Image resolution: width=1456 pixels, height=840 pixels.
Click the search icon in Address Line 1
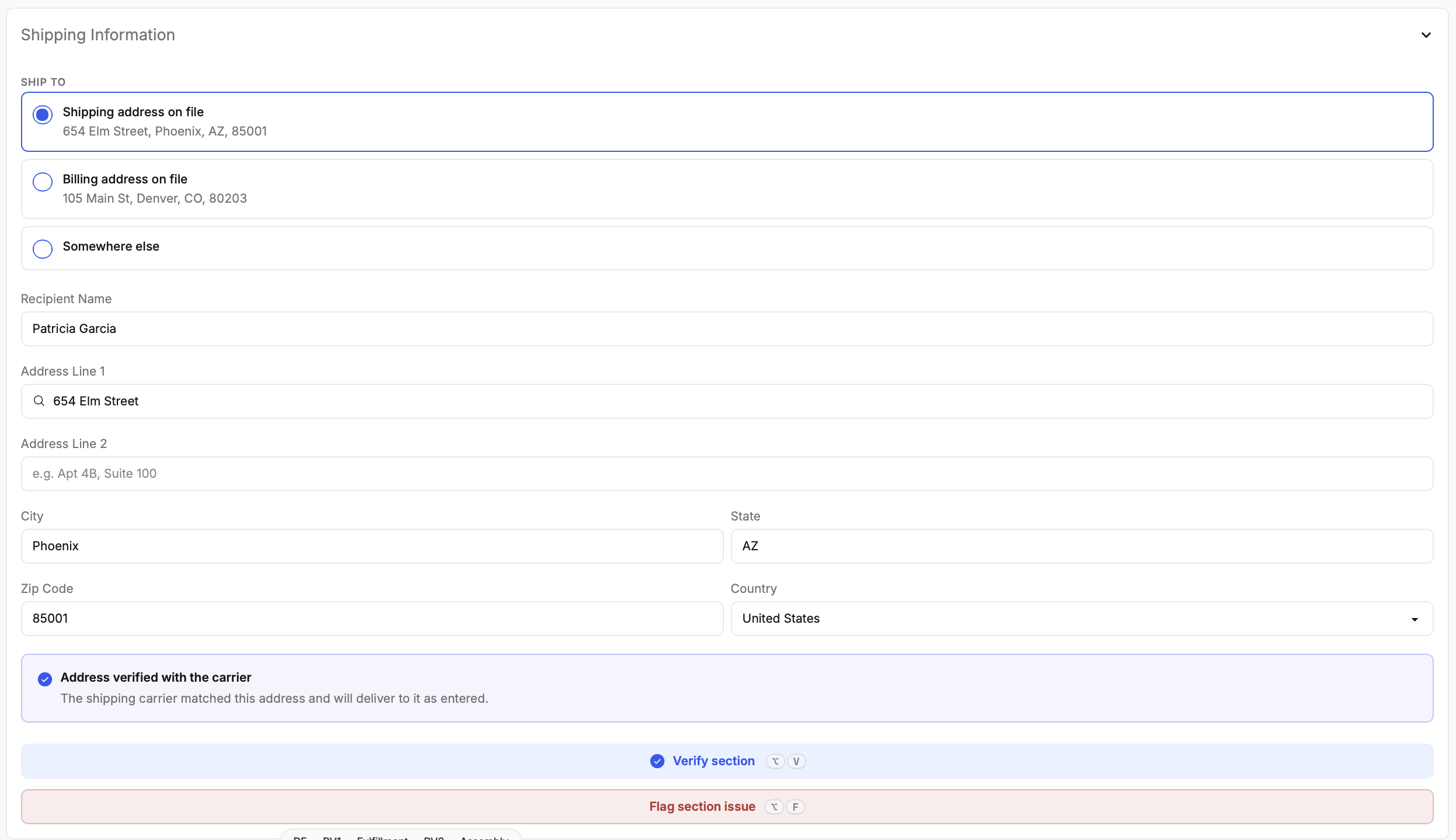coord(39,401)
